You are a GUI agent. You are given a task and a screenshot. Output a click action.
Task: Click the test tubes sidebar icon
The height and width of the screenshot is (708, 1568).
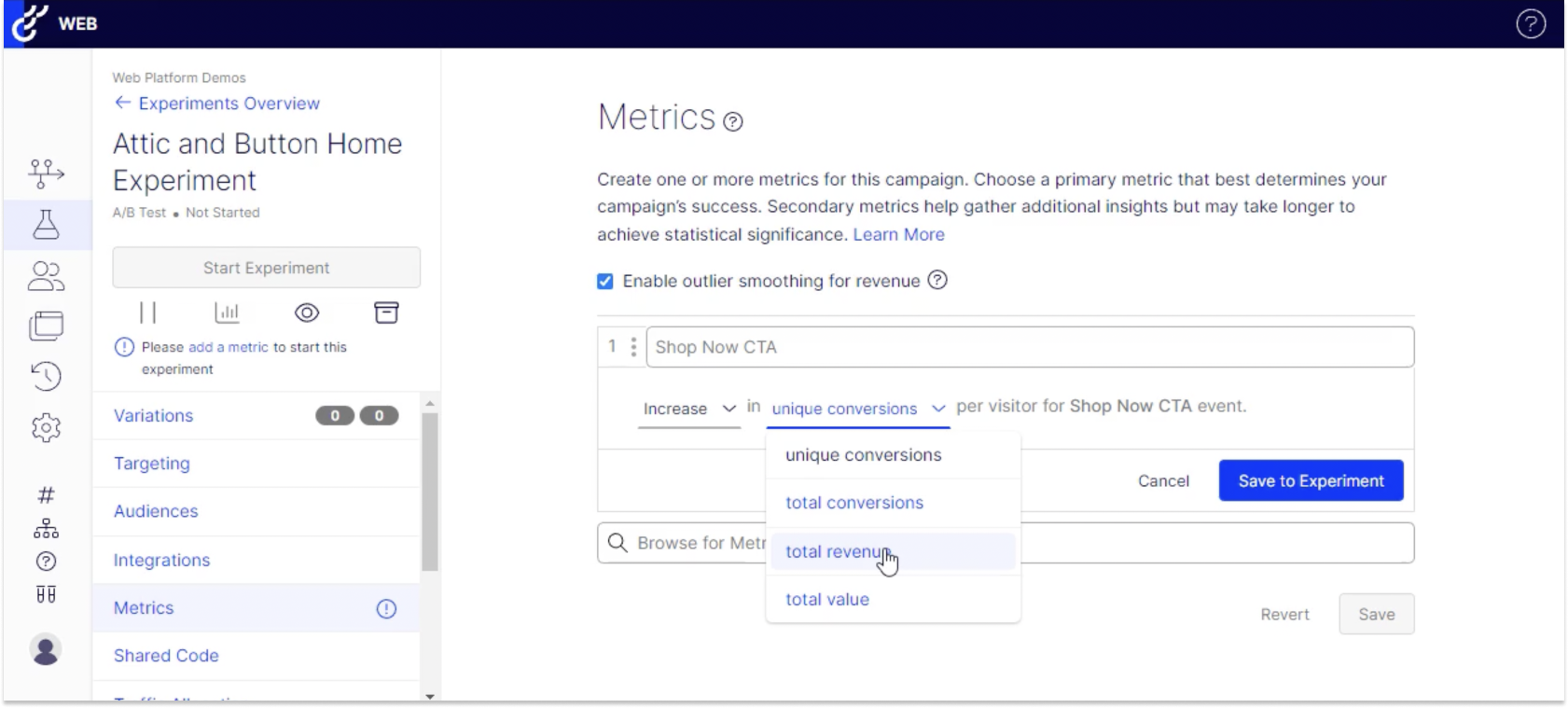[x=46, y=594]
